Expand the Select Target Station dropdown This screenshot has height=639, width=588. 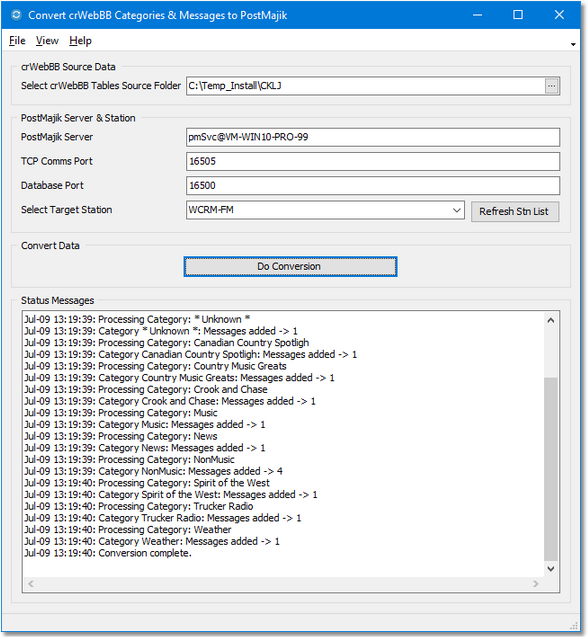tap(456, 210)
